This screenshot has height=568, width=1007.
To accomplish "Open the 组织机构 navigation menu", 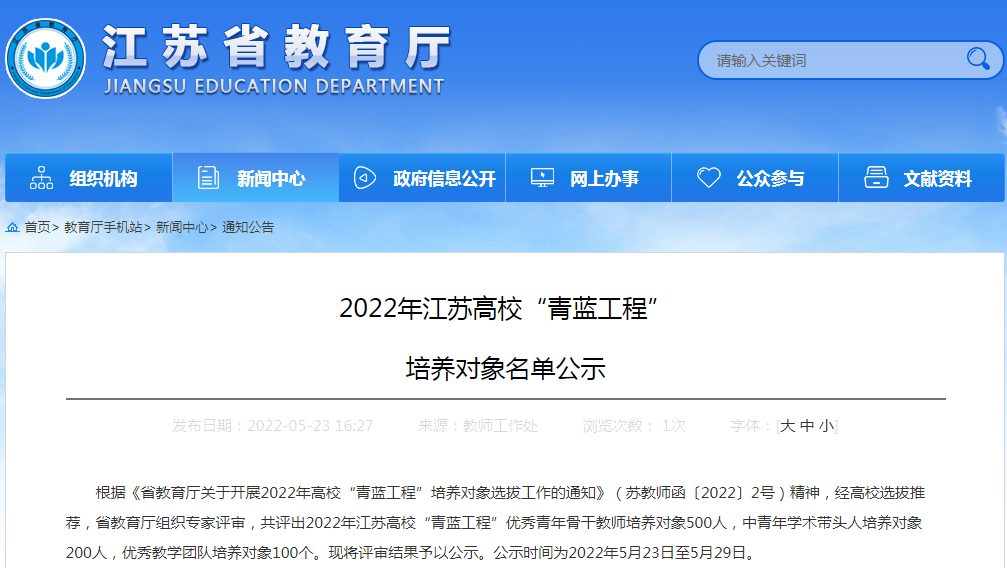I will (x=103, y=179).
